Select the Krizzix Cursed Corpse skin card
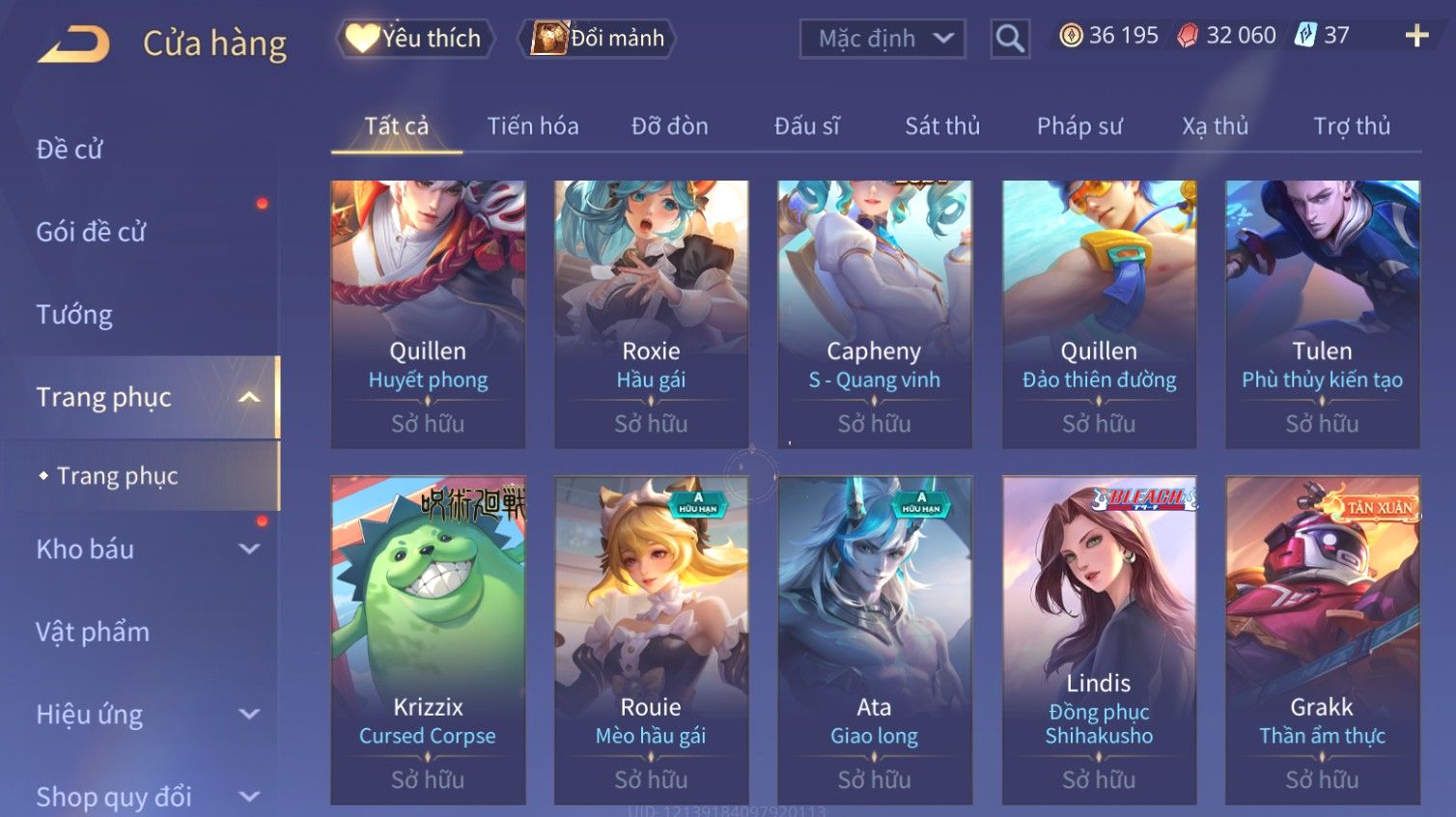This screenshot has width=1456, height=817. 428,640
